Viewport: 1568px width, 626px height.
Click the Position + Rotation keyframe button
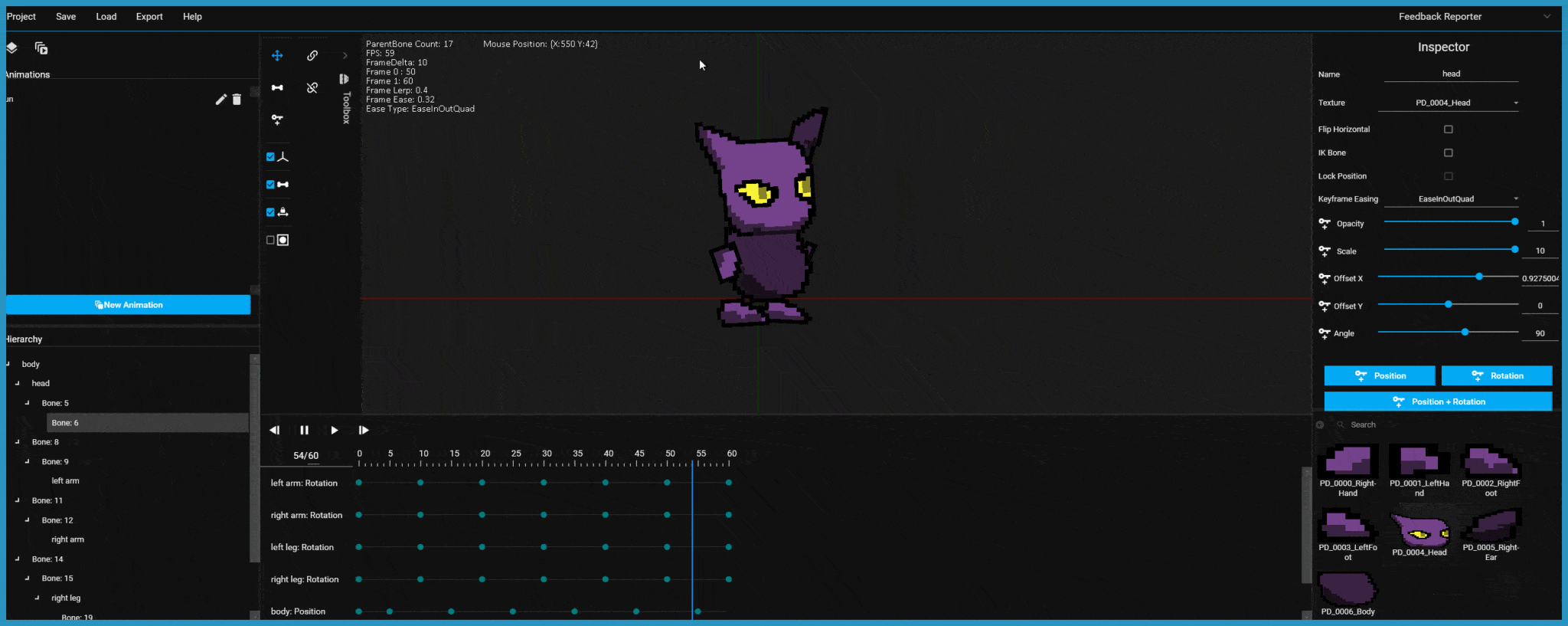(1438, 401)
